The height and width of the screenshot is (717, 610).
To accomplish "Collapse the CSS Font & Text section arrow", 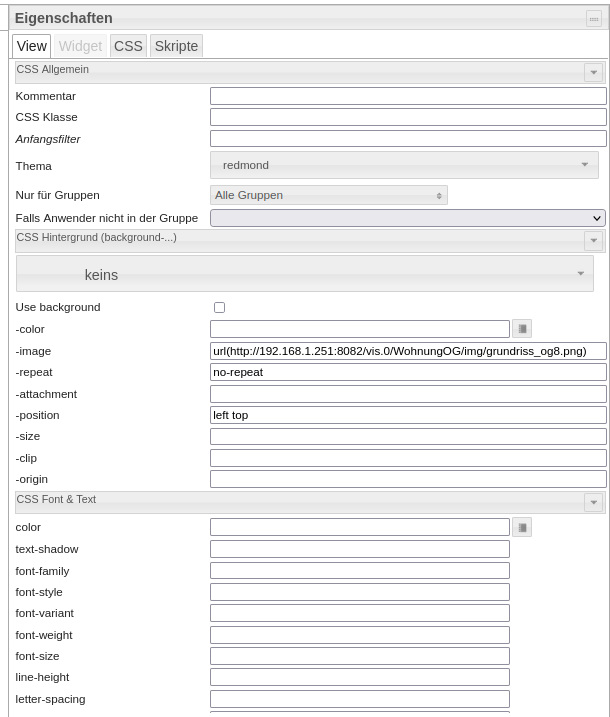I will [593, 503].
